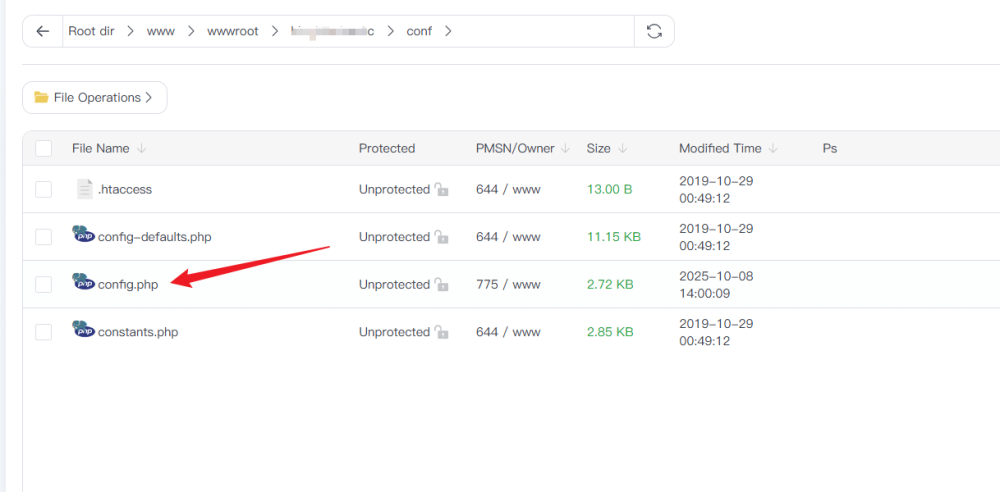Image resolution: width=1000 pixels, height=492 pixels.
Task: Click the .htaccess document icon
Action: [85, 189]
